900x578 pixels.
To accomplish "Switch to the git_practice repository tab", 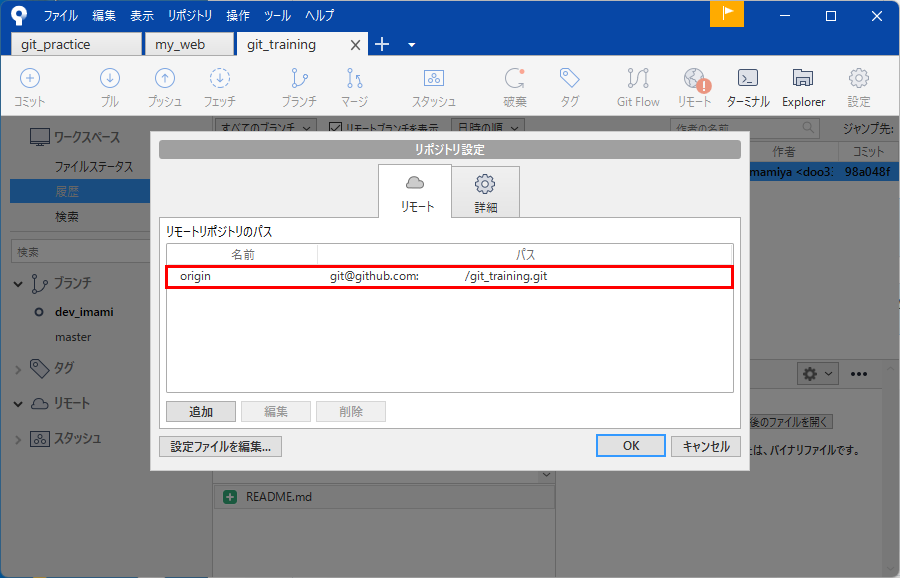I will [x=76, y=45].
